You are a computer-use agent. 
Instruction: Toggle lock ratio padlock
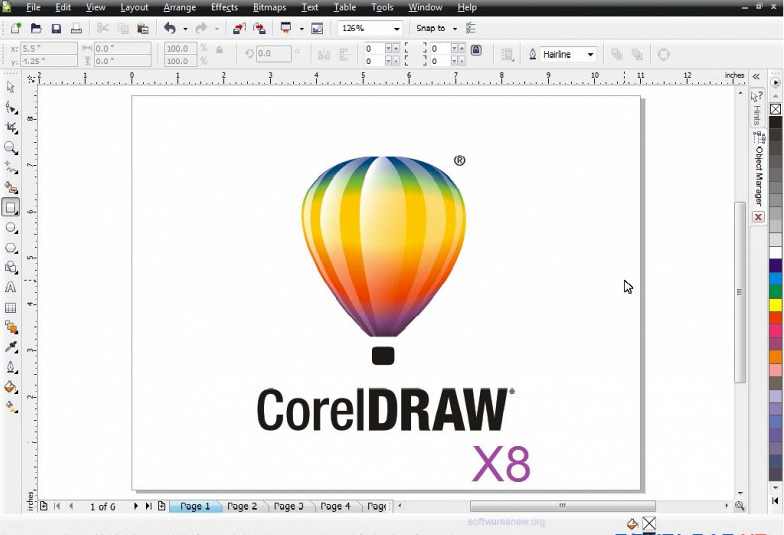tap(220, 50)
